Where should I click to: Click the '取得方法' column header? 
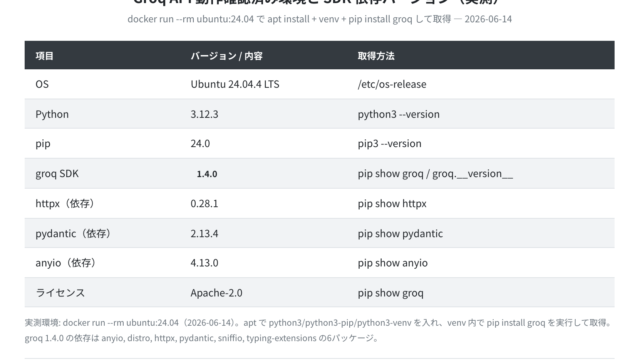[376, 56]
